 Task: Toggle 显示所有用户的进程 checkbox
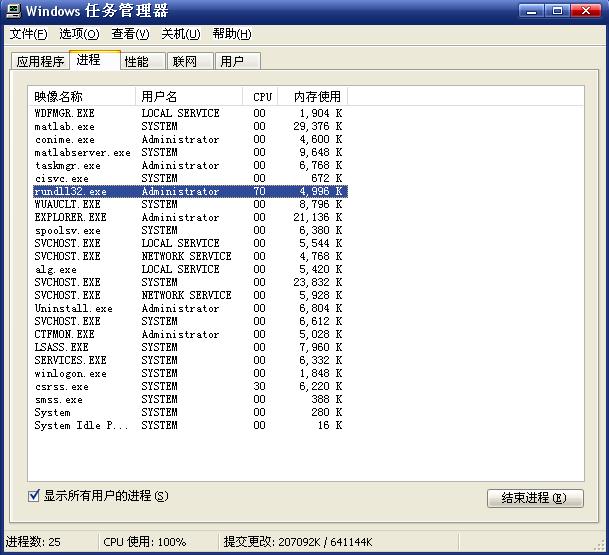34,496
